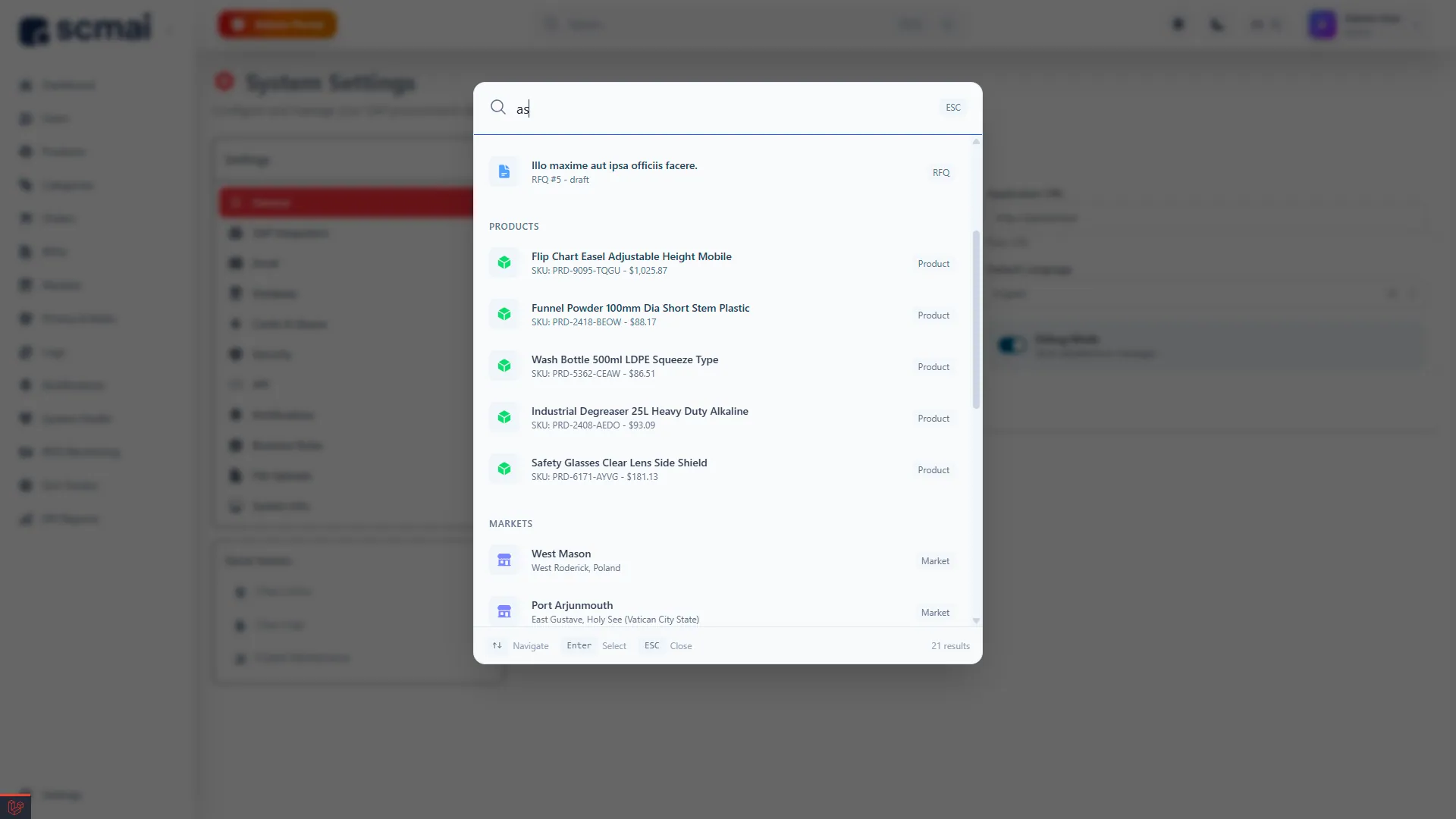Click the Navigate arrows hint icon

[497, 645]
